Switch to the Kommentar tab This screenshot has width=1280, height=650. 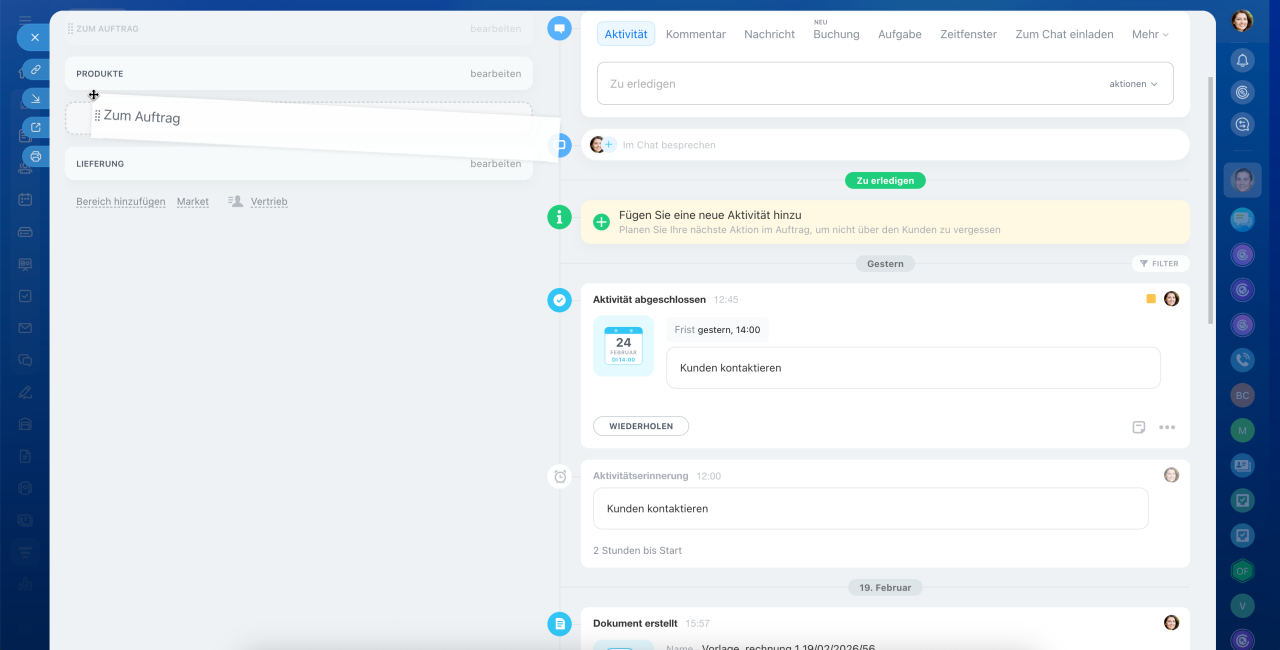click(696, 34)
